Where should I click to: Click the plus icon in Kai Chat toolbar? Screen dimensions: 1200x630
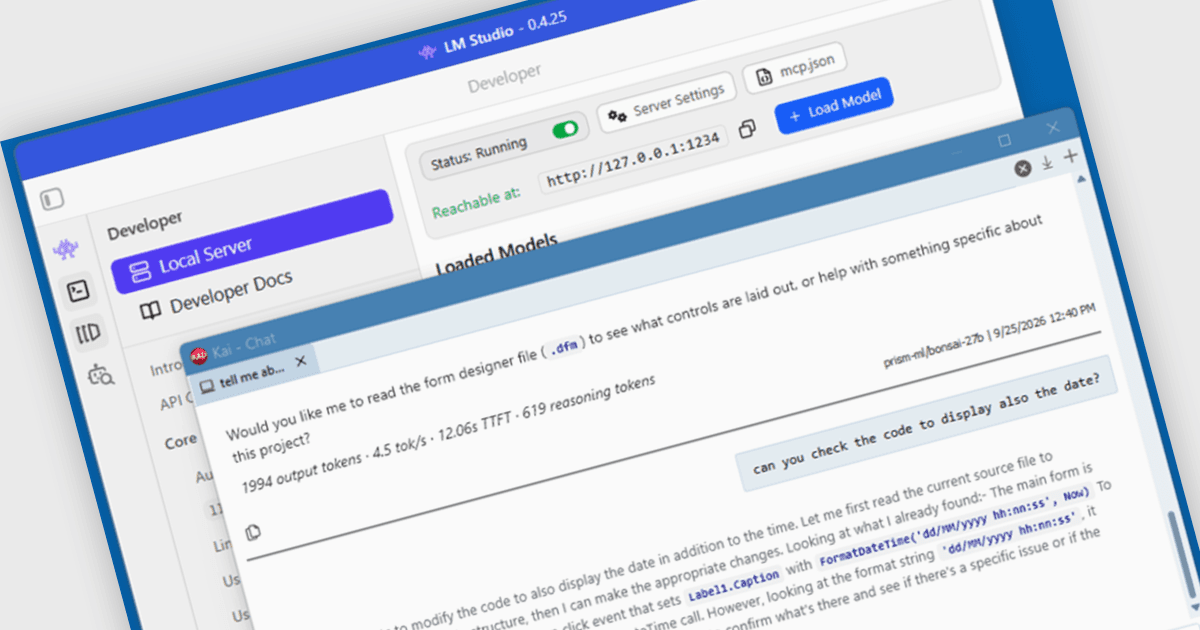coord(1070,156)
